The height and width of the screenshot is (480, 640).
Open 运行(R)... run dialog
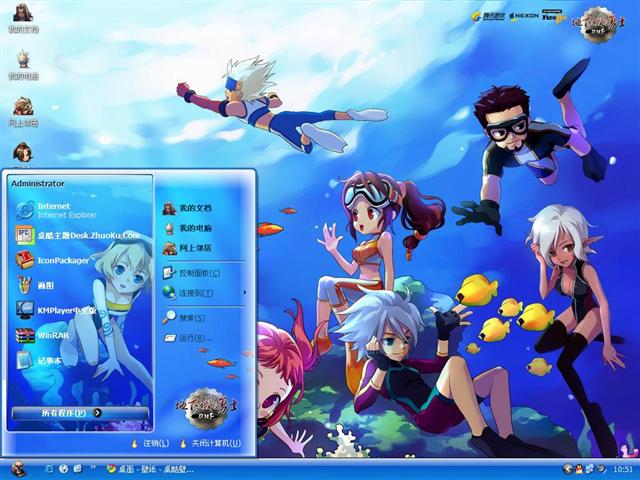pyautogui.click(x=188, y=338)
